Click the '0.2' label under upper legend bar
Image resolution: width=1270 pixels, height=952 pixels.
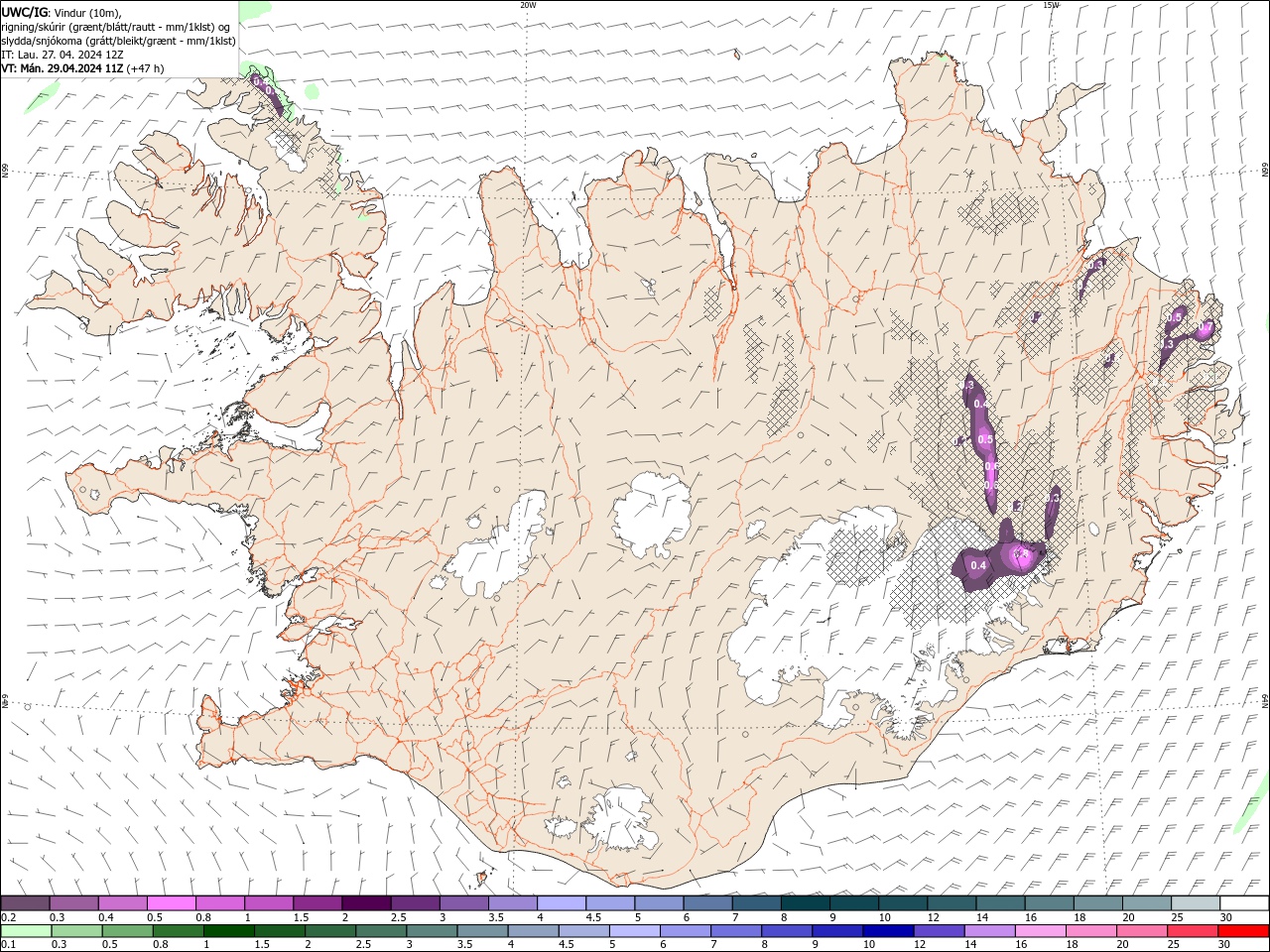(x=9, y=917)
